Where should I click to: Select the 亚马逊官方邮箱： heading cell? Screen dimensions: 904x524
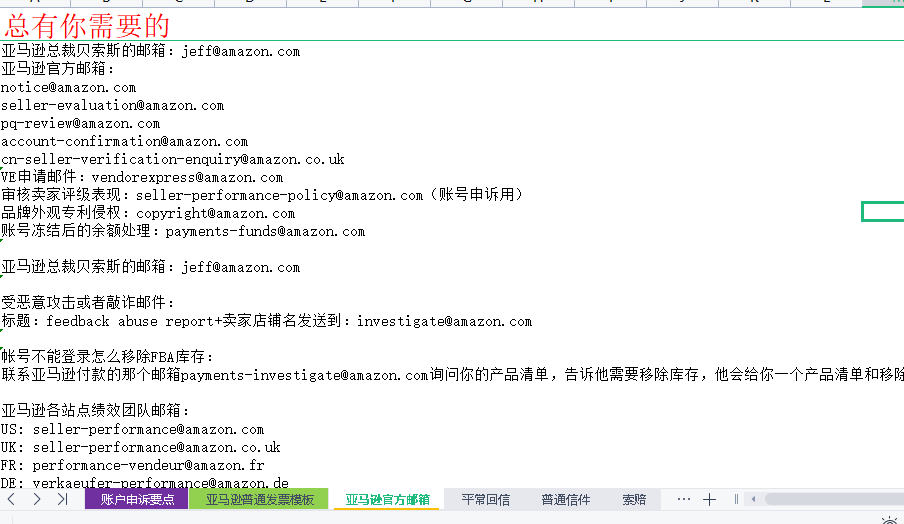pyautogui.click(x=58, y=69)
